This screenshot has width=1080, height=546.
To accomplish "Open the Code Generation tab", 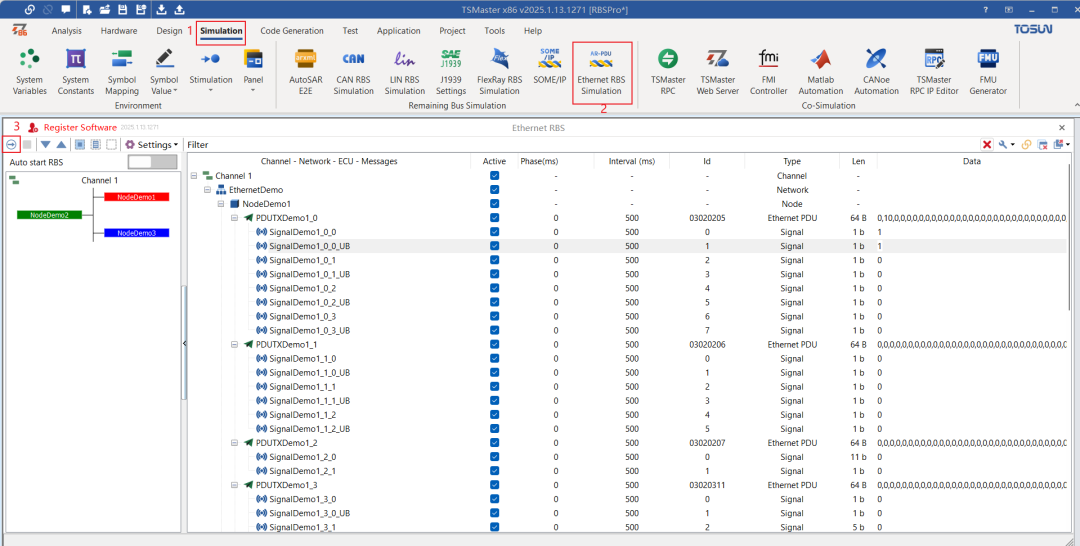I will 292,31.
